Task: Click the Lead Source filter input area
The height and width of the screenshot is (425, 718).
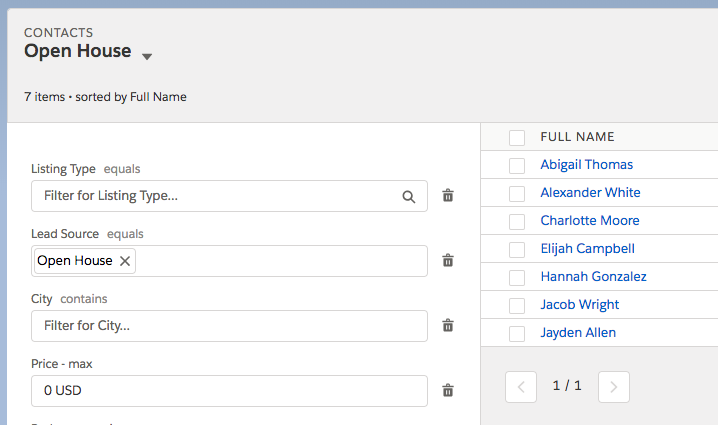Action: (x=229, y=261)
